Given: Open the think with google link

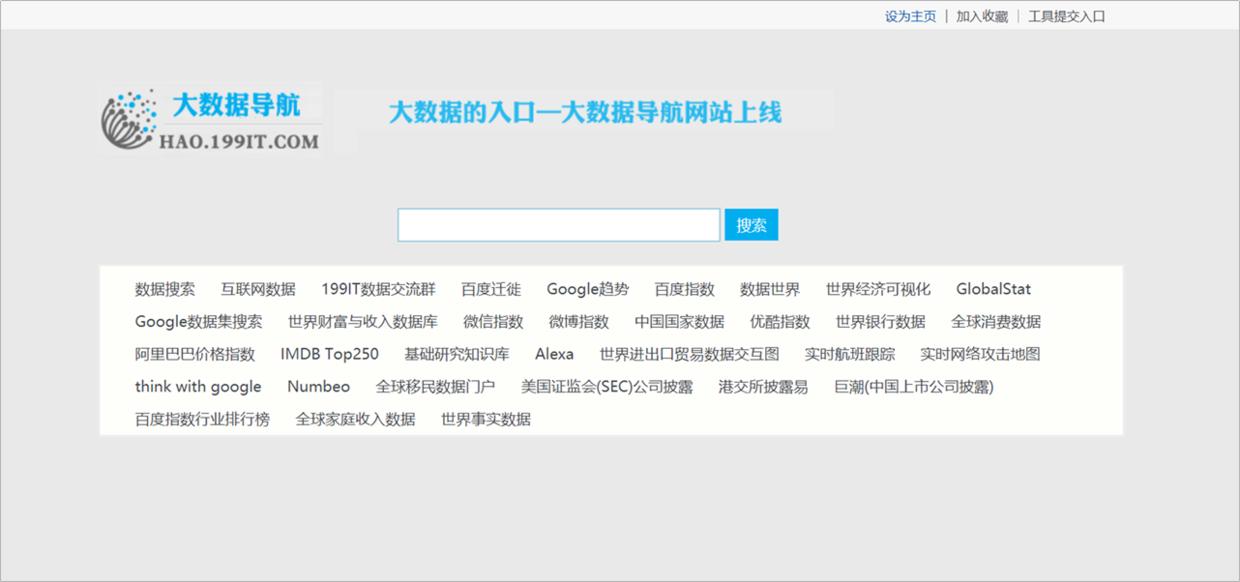Looking at the screenshot, I should [197, 386].
